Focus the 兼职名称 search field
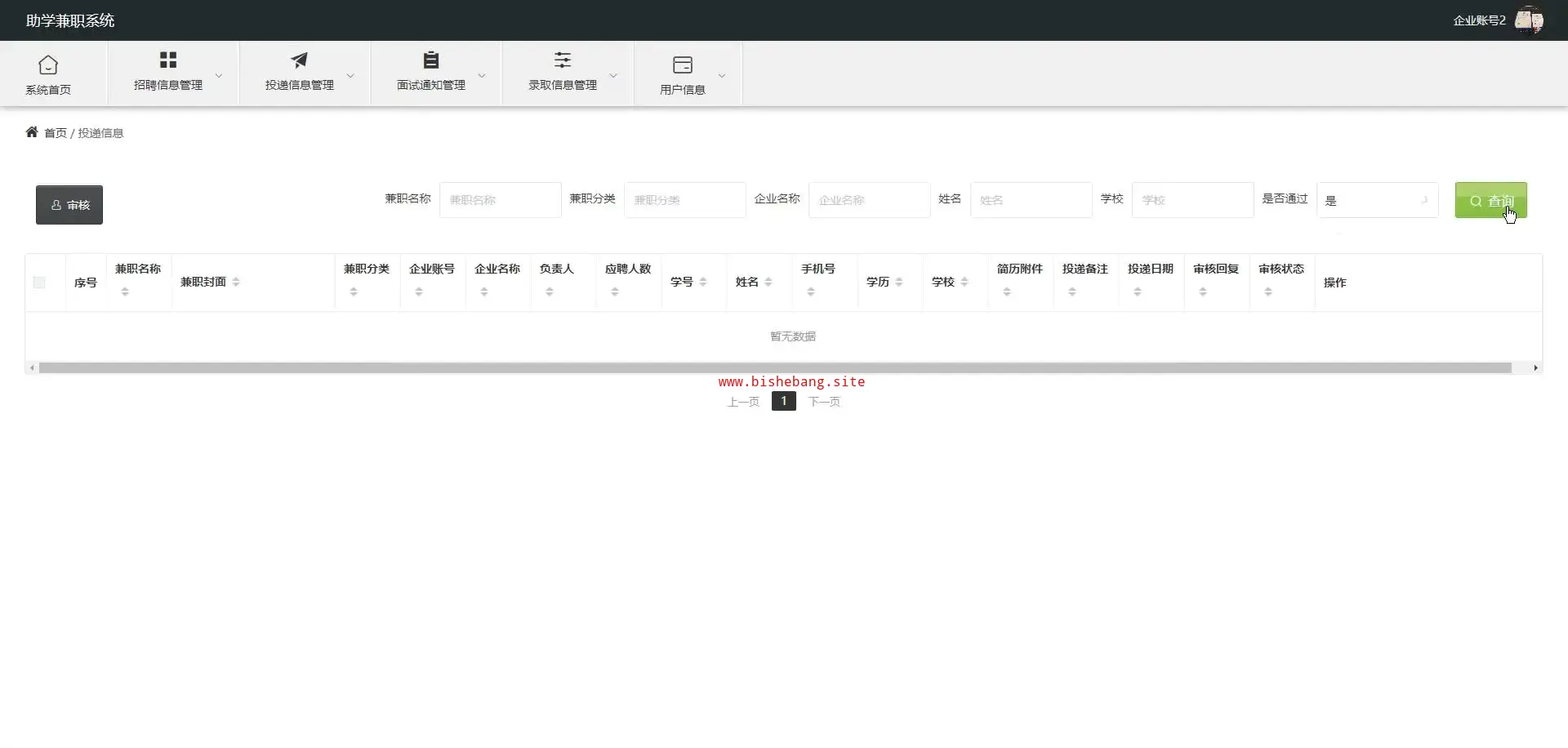The image size is (1568, 748). 500,200
